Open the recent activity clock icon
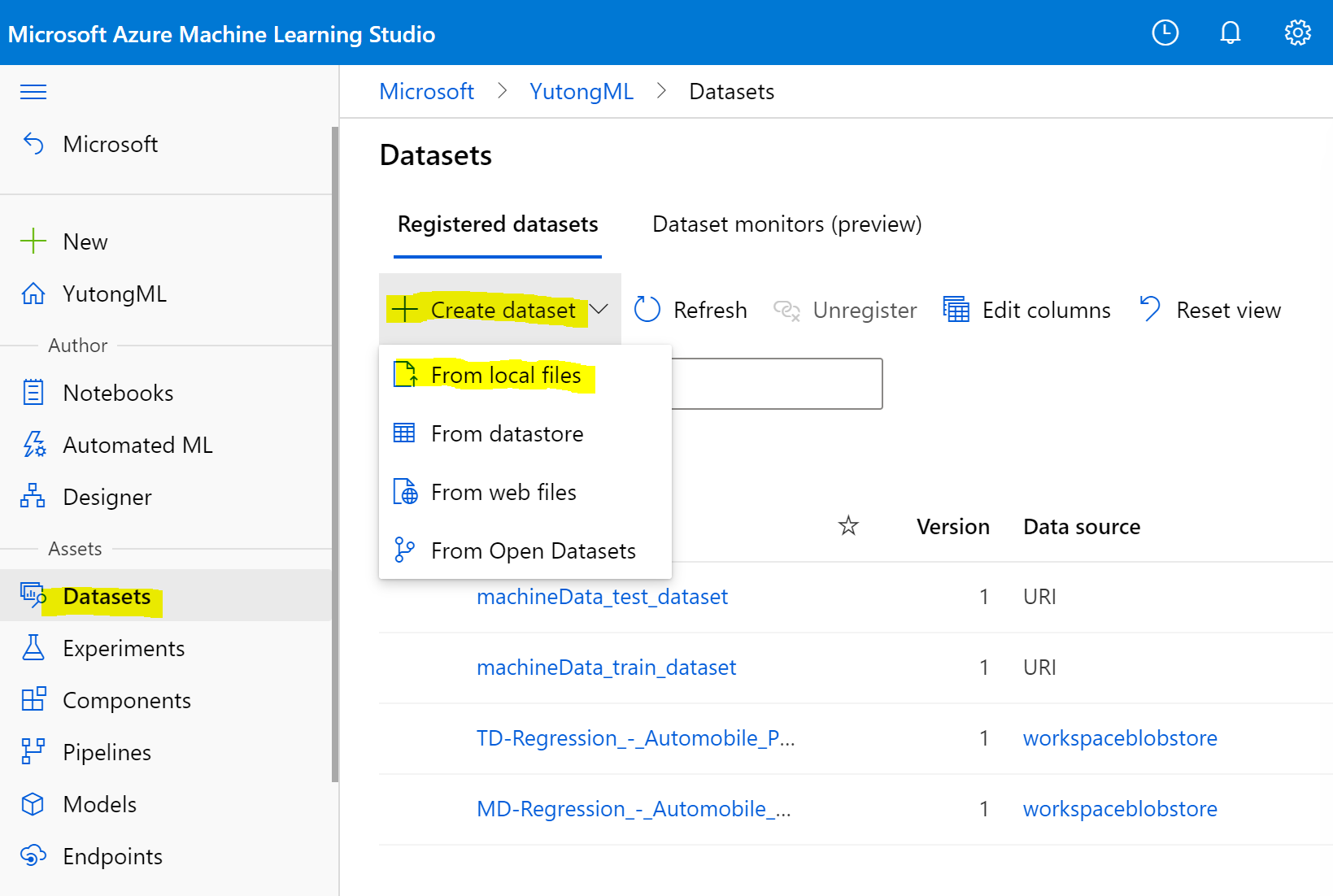The height and width of the screenshot is (896, 1333). pos(1165,33)
